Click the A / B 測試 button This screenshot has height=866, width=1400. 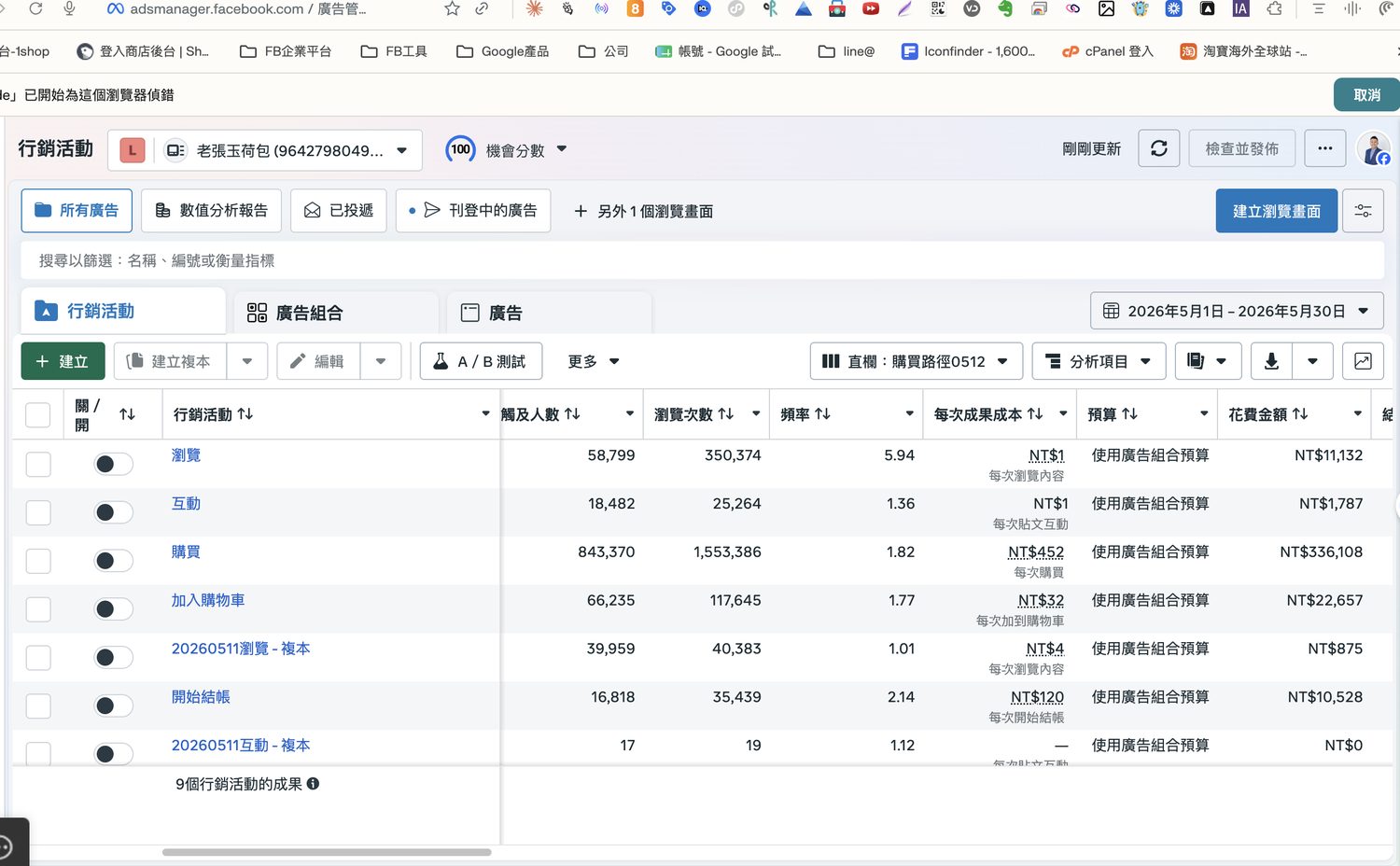(x=481, y=361)
